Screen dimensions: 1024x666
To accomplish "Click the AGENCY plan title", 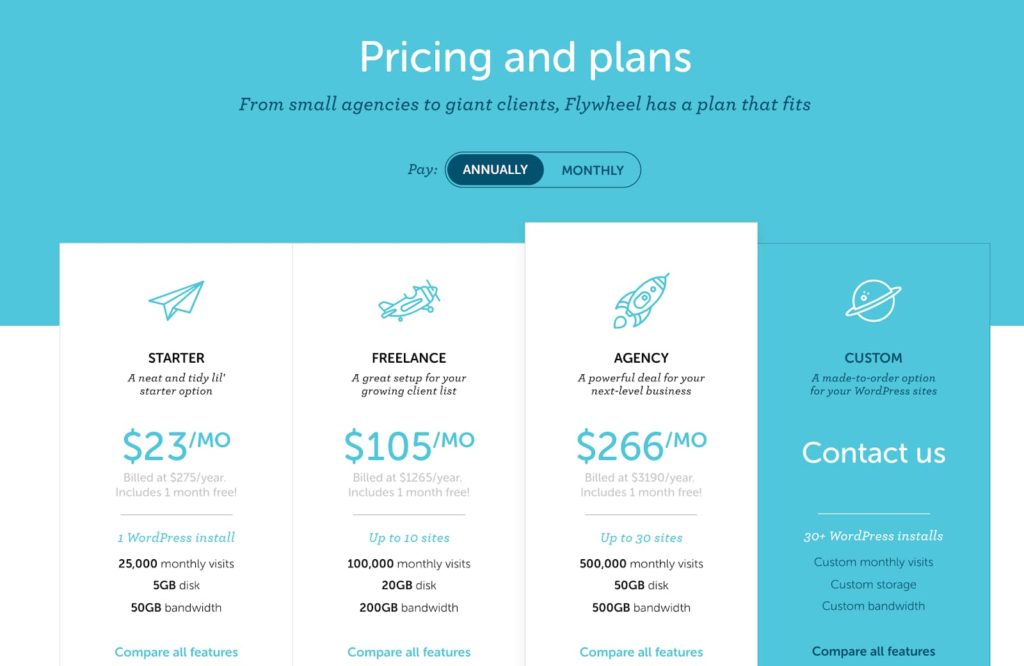I will point(641,358).
